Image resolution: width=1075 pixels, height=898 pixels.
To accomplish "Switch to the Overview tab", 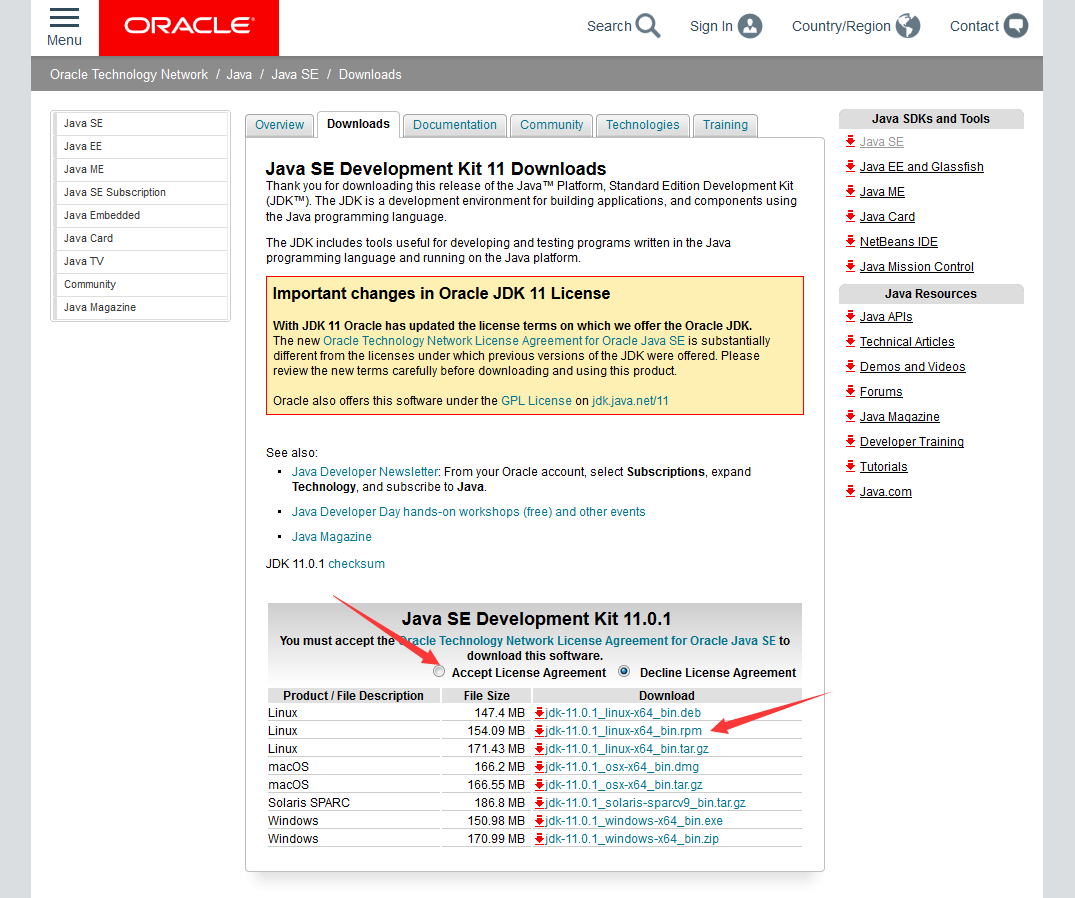I will click(279, 125).
